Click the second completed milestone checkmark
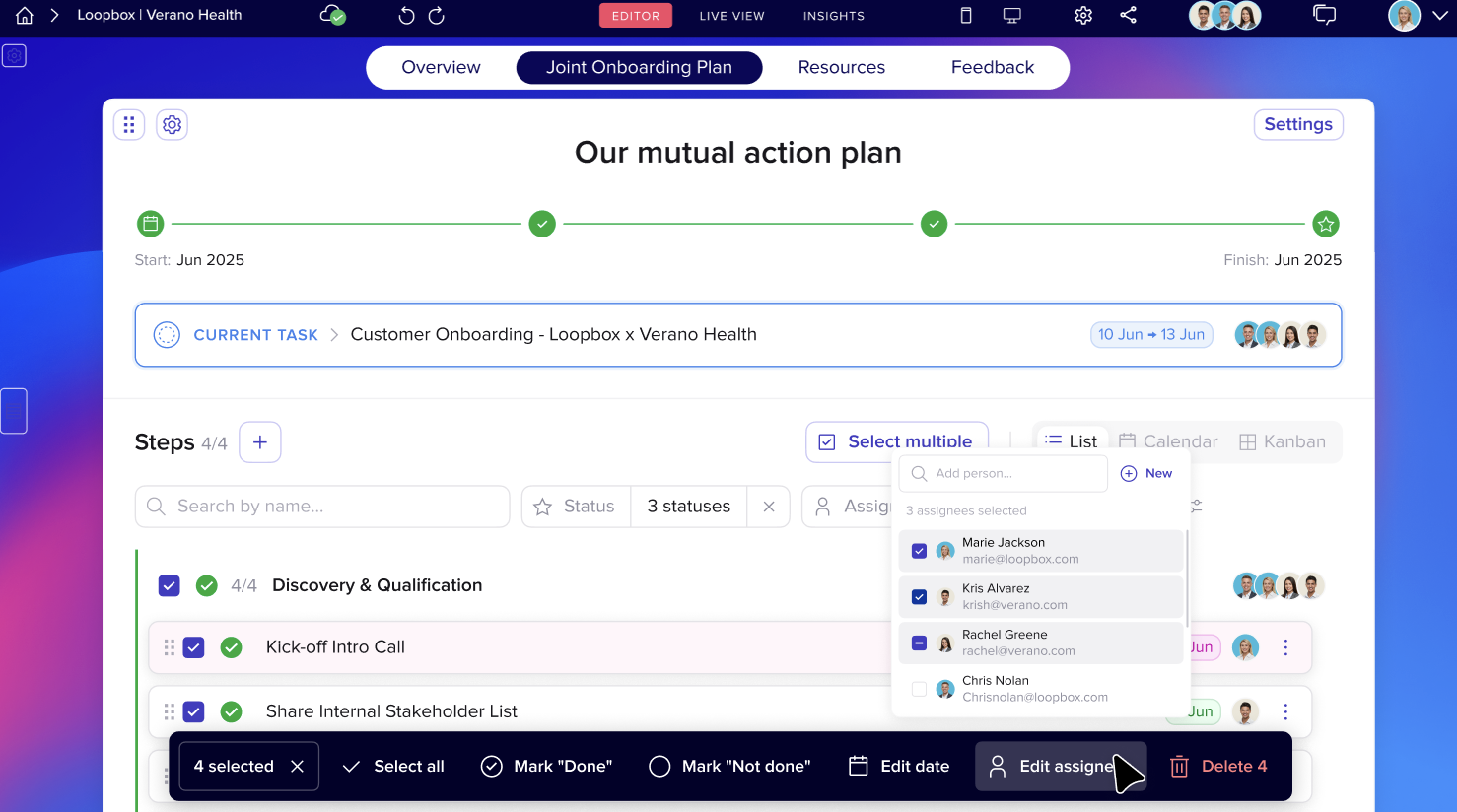This screenshot has width=1457, height=812. [934, 224]
